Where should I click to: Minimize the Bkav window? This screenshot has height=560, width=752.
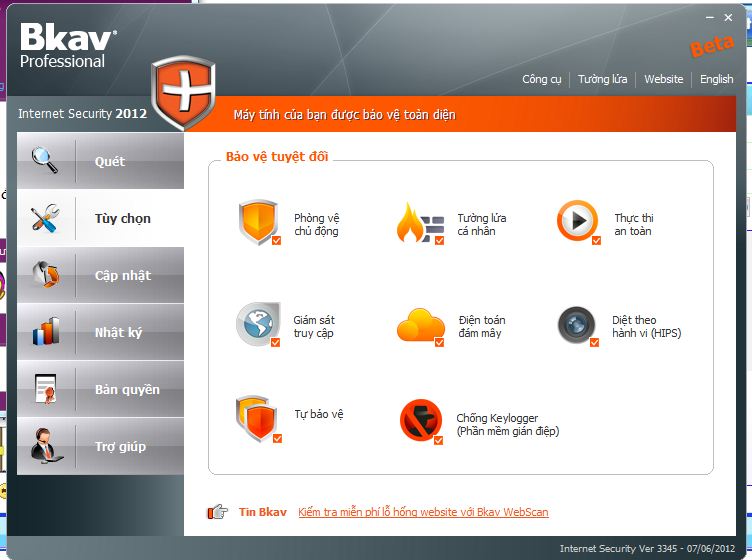(x=710, y=18)
